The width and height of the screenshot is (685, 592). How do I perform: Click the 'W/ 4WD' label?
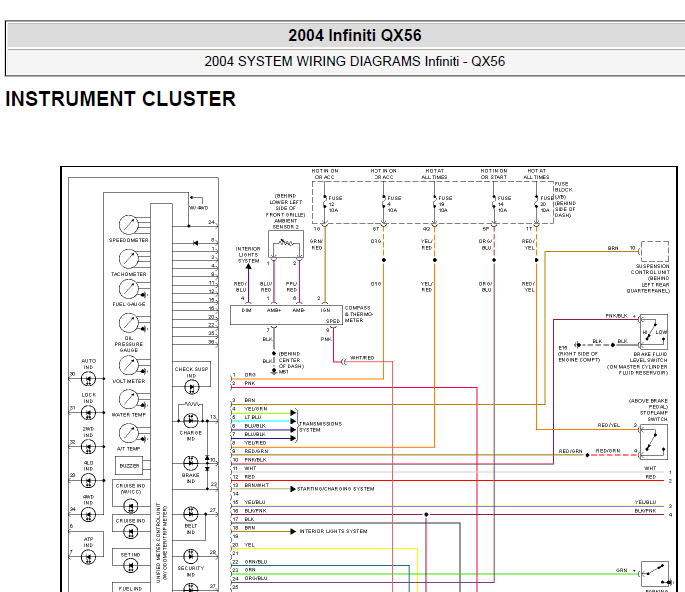tap(199, 208)
